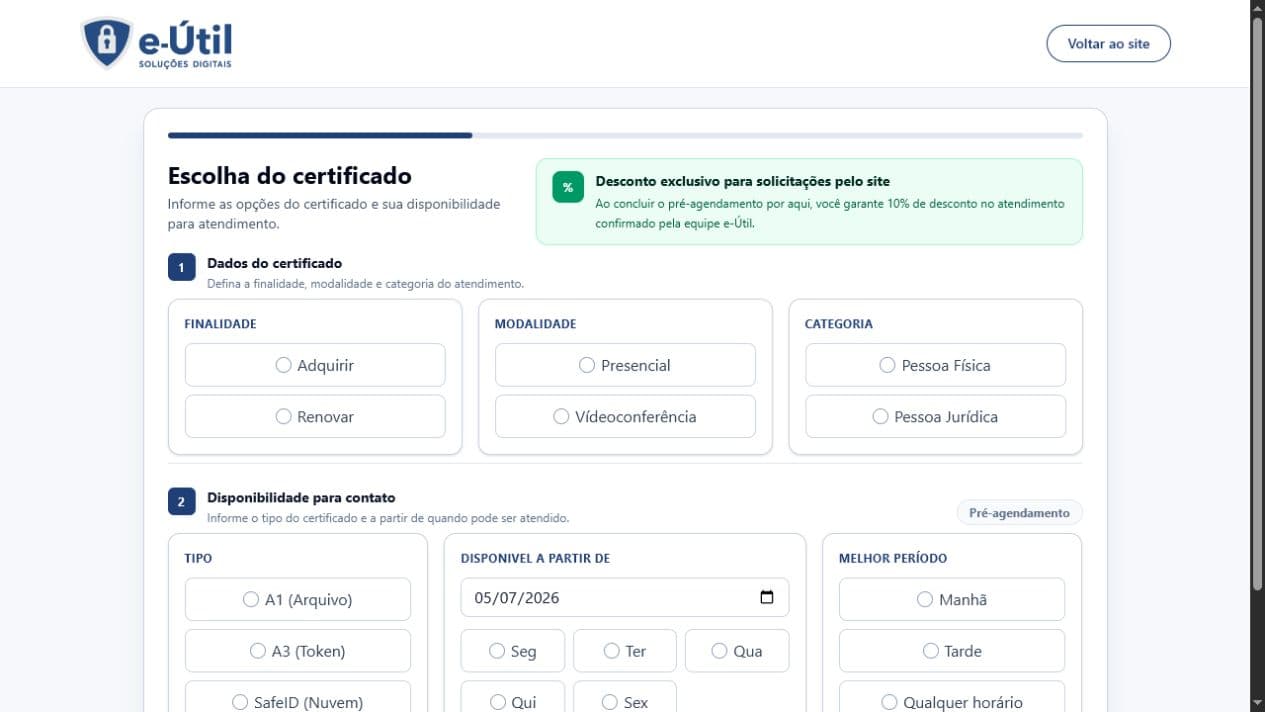Choose Qualquer horário period
Viewport: 1265px width, 712px height.
tap(952, 697)
